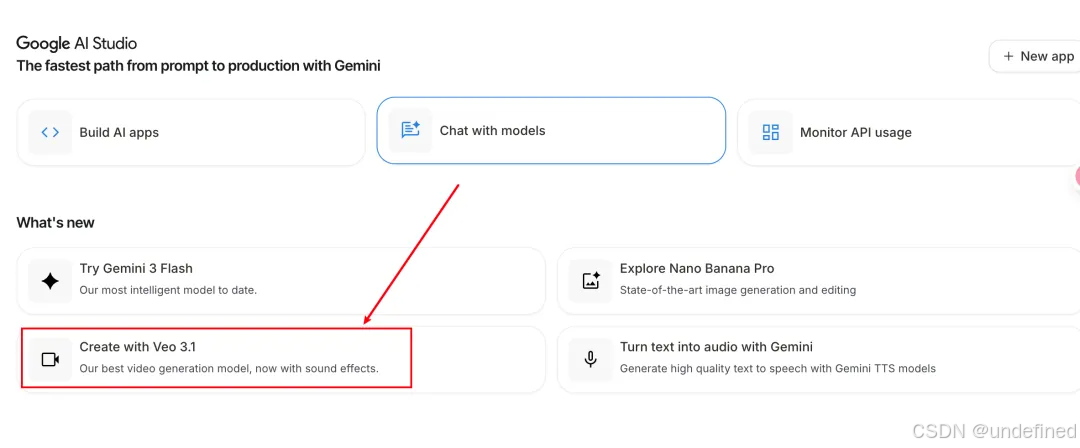The width and height of the screenshot is (1080, 448).
Task: Click the image sparkle icon for Nano Banana Pro
Action: pyautogui.click(x=591, y=281)
